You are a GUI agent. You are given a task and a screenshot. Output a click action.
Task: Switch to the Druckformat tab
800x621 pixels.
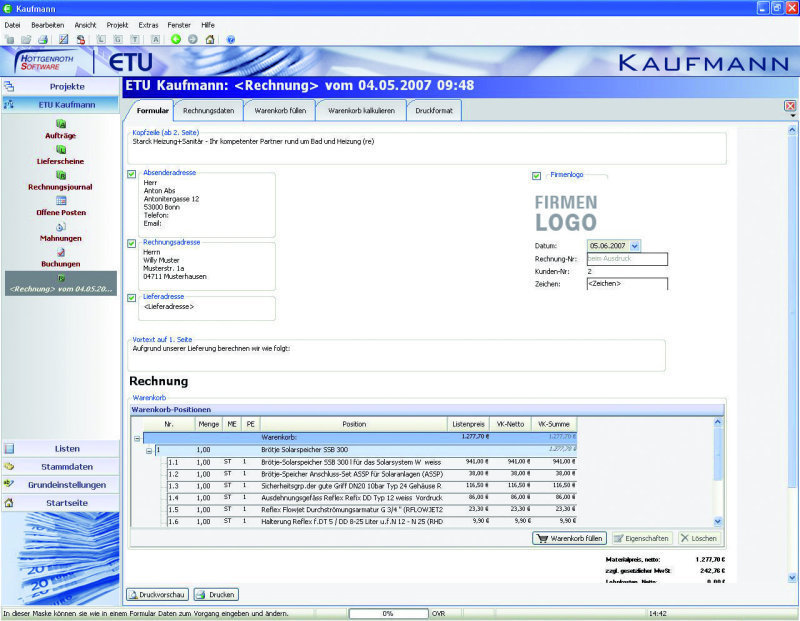pyautogui.click(x=434, y=111)
